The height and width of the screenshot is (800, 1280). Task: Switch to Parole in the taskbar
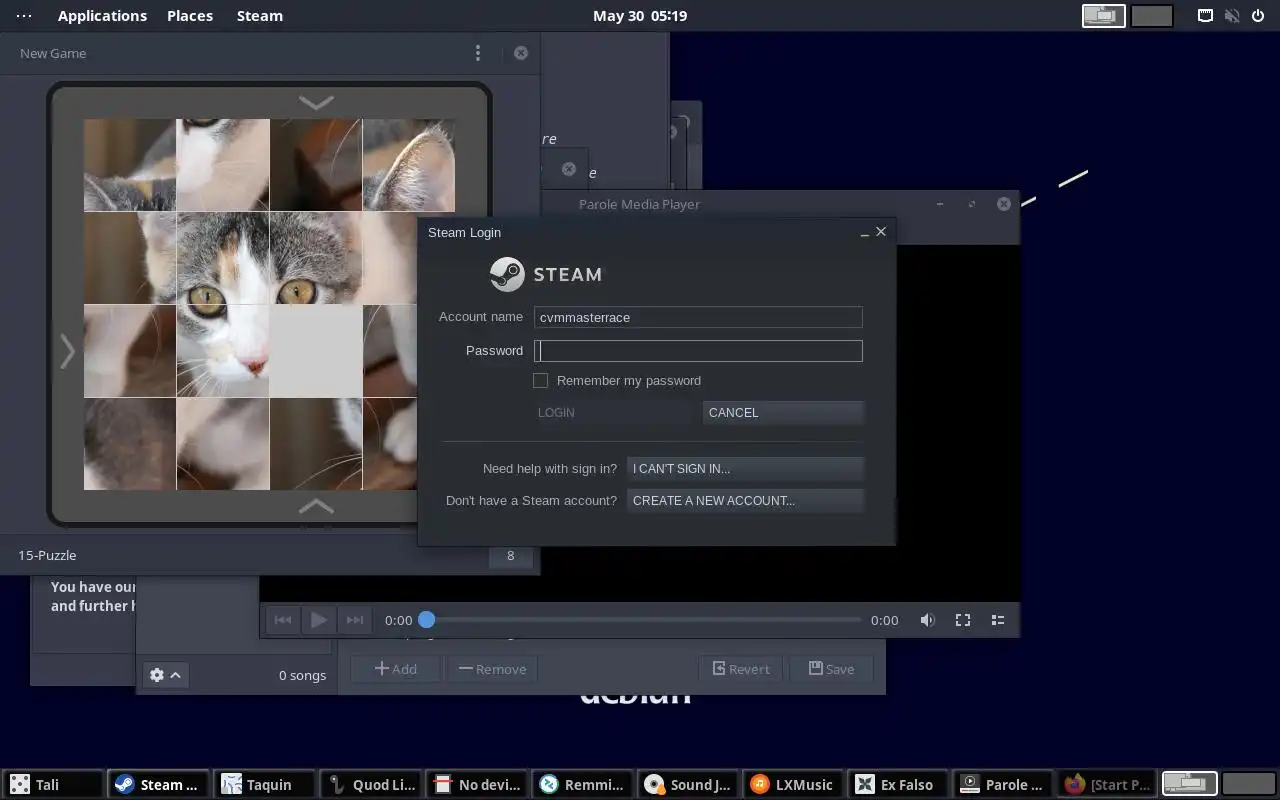coord(1004,785)
